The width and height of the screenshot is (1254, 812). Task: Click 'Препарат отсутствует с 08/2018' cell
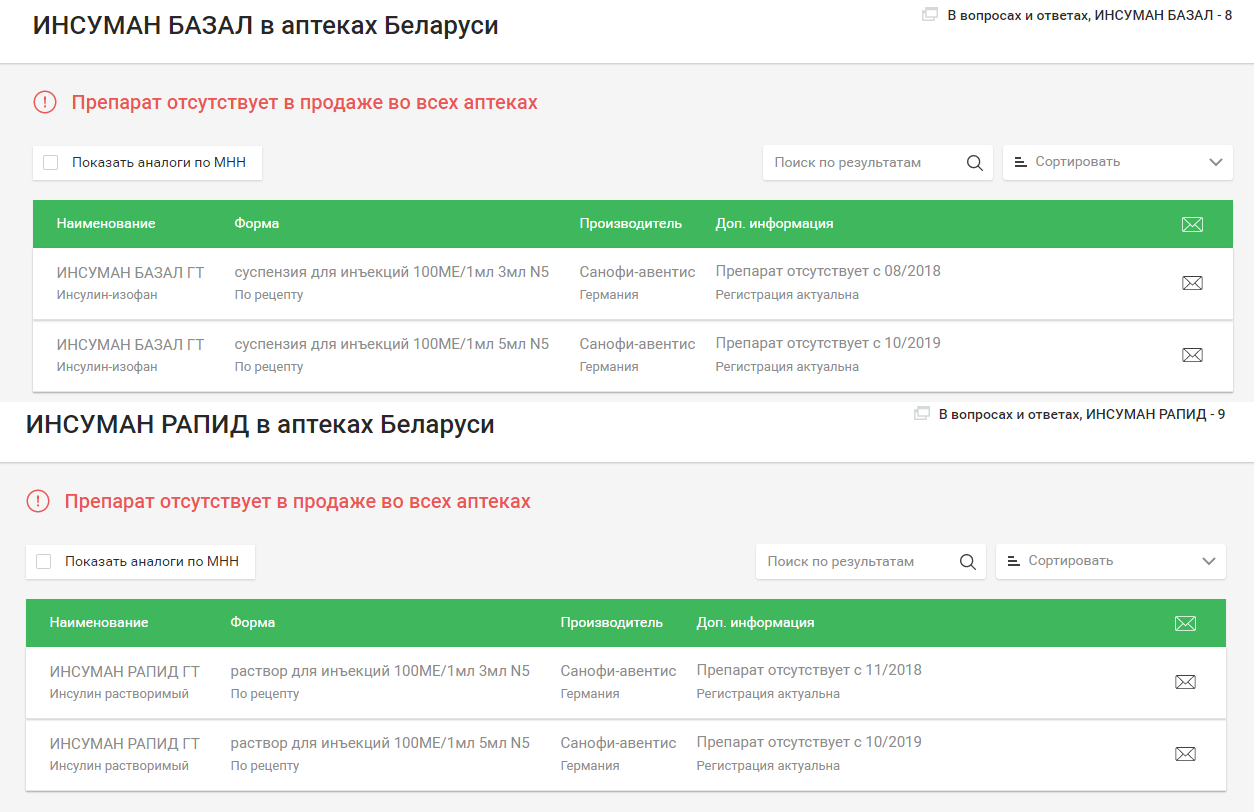click(828, 271)
